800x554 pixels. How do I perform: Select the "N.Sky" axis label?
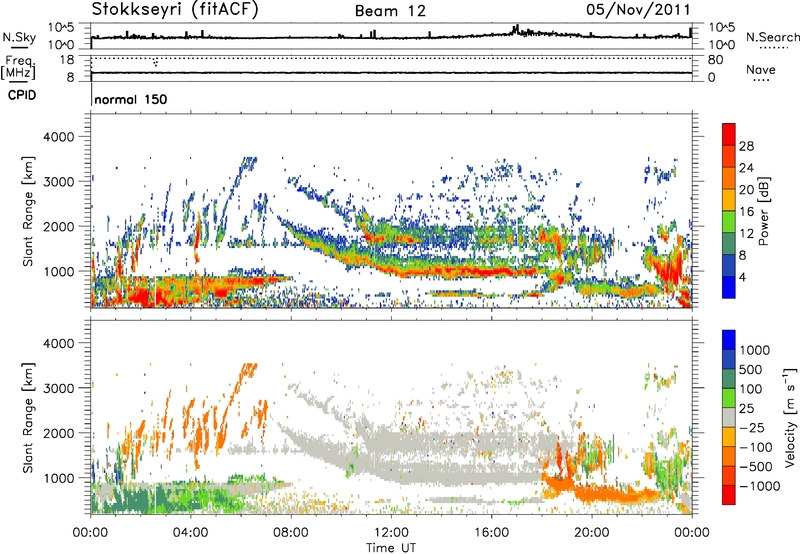click(x=19, y=37)
